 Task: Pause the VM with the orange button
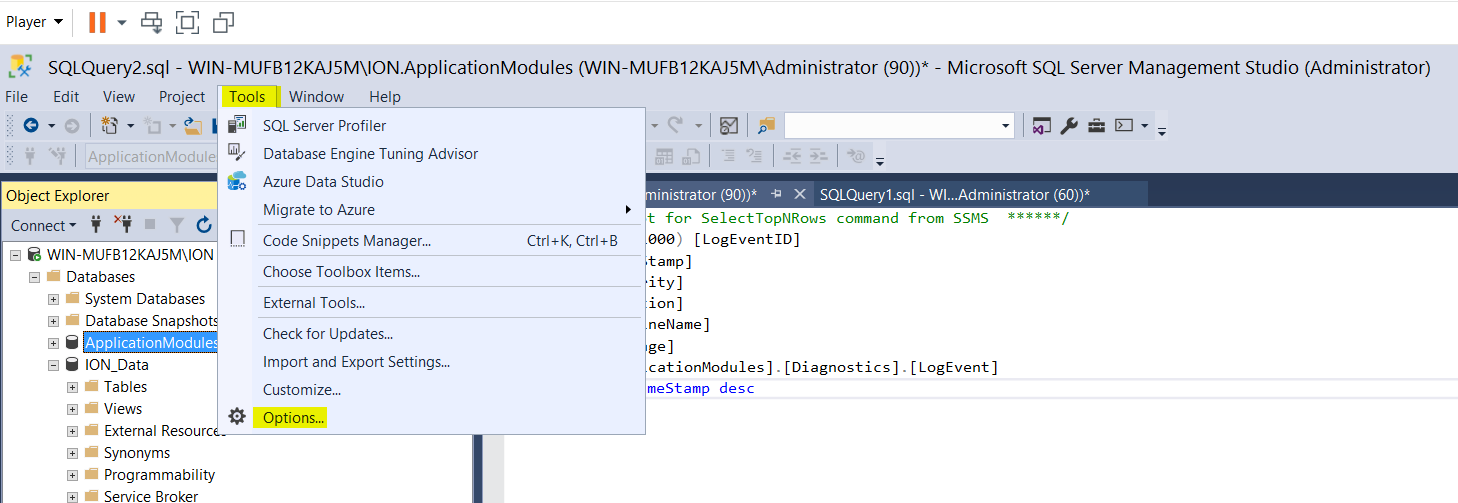tap(97, 21)
